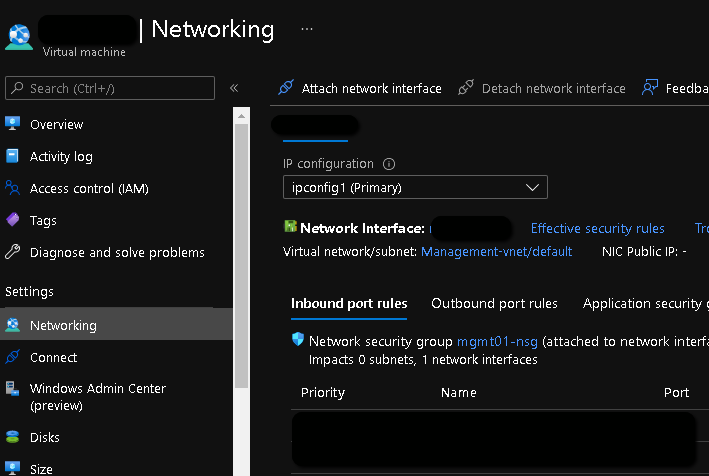Click the Networking sidebar icon

pos(13,325)
